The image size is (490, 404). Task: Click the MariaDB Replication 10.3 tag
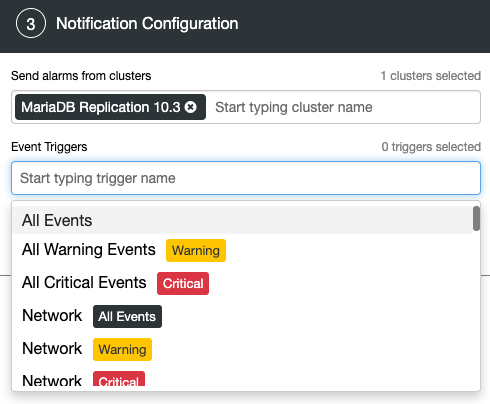point(101,107)
